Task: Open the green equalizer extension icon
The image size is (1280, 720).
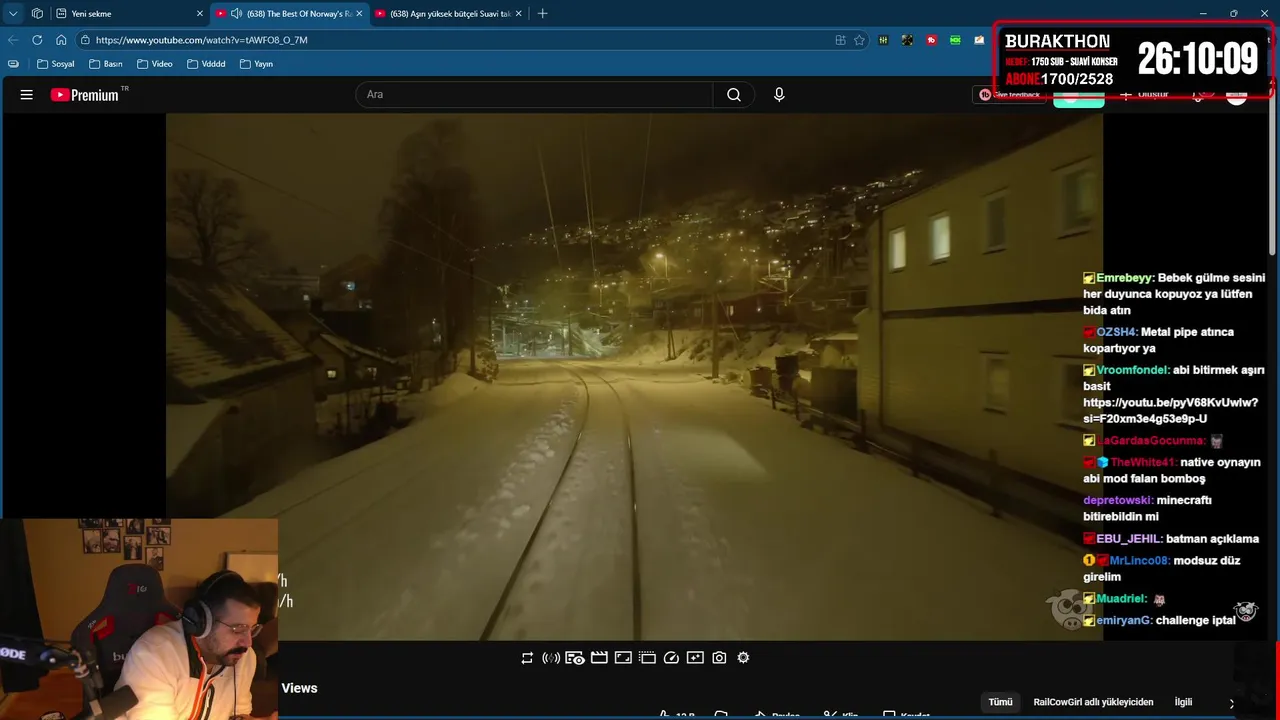Action: 883,40
